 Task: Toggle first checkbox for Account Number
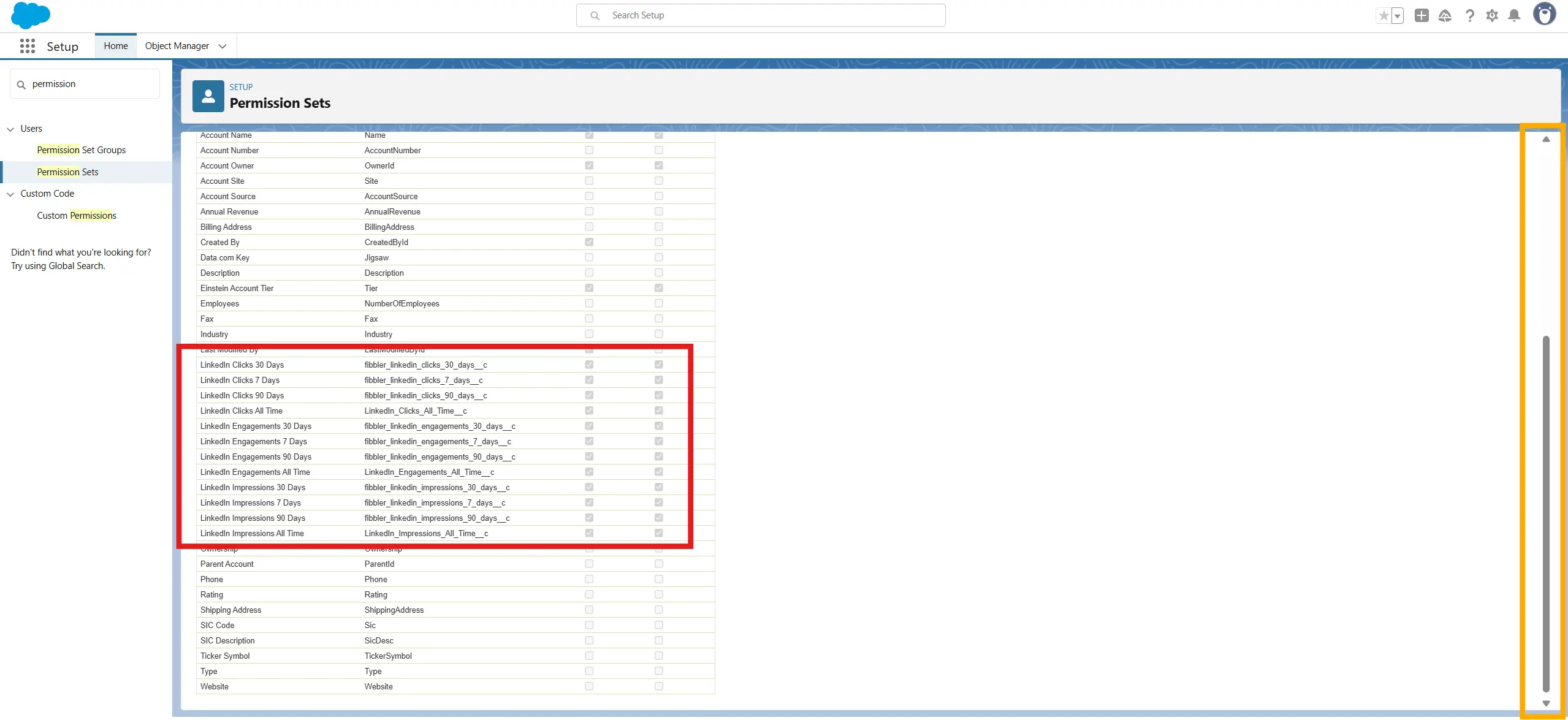coord(589,150)
